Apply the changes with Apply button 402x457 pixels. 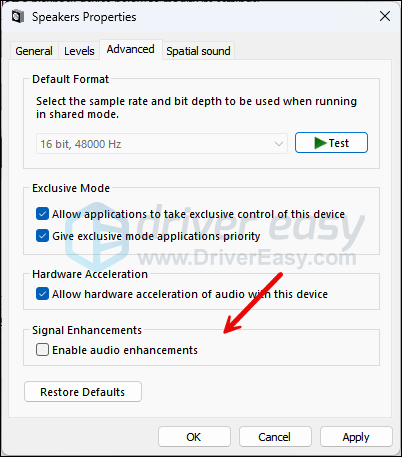[x=356, y=437]
